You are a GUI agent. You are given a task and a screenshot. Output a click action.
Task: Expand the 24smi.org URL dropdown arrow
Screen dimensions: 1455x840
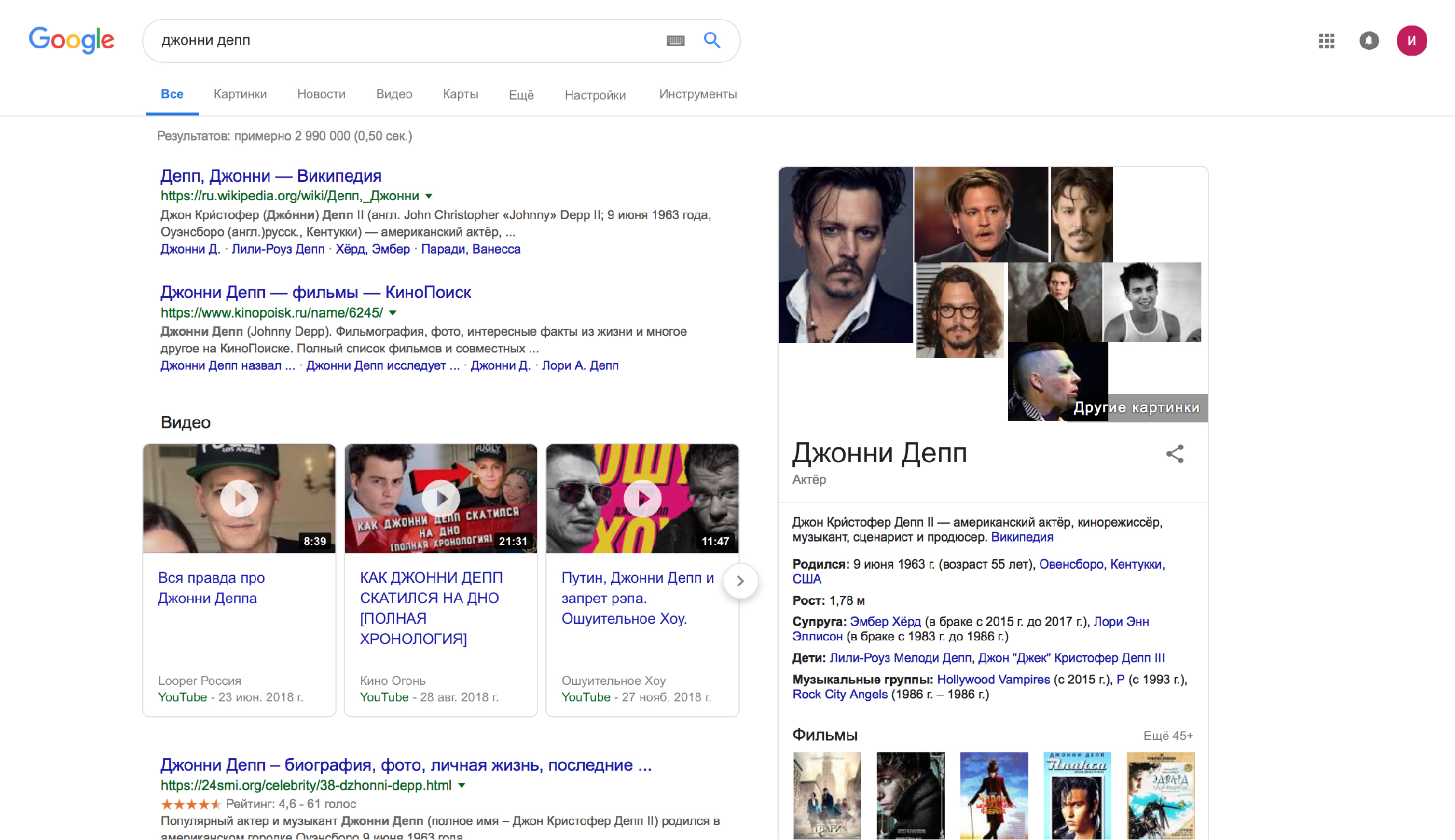tap(462, 786)
